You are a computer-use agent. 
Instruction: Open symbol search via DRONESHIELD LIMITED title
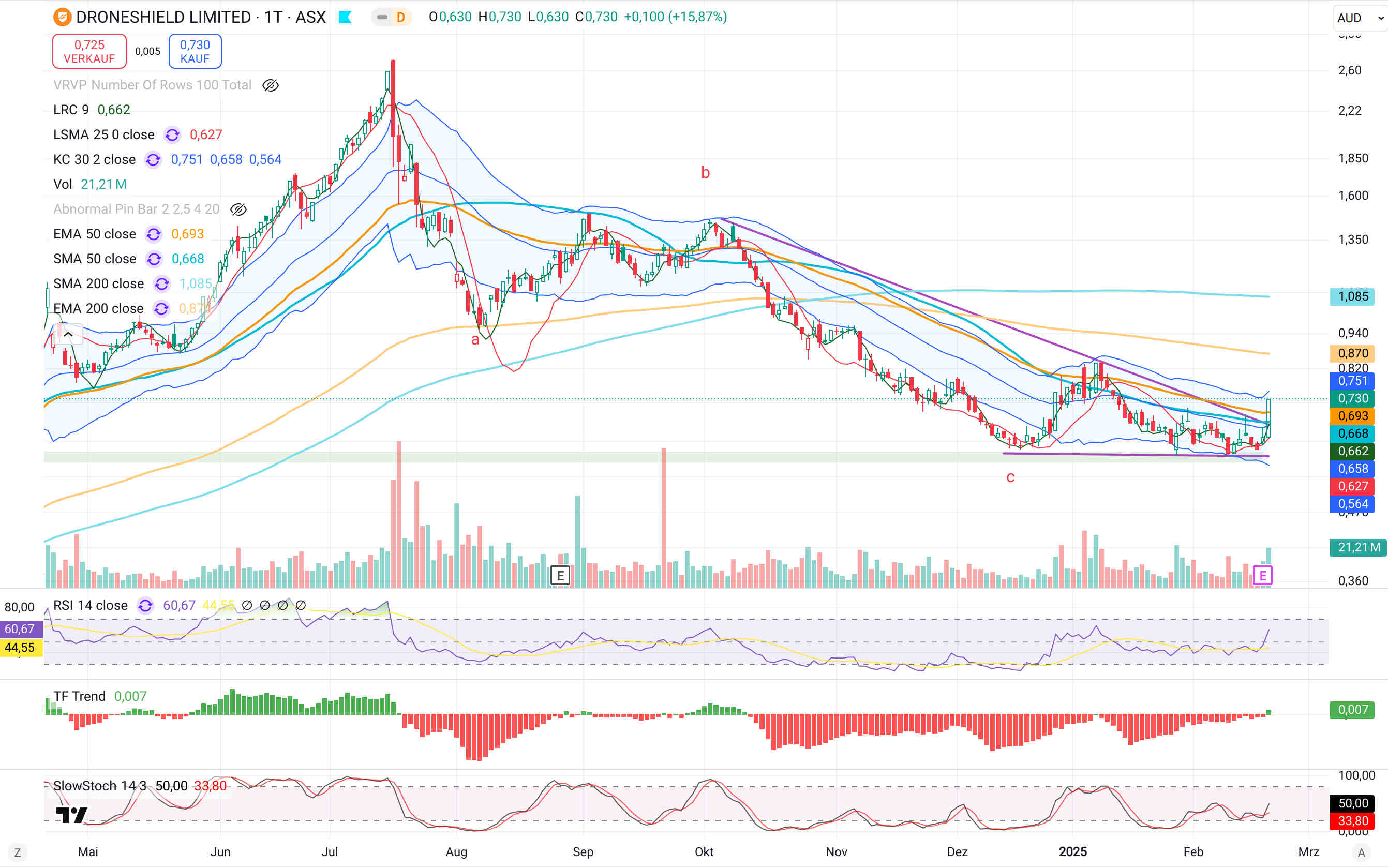pyautogui.click(x=163, y=17)
